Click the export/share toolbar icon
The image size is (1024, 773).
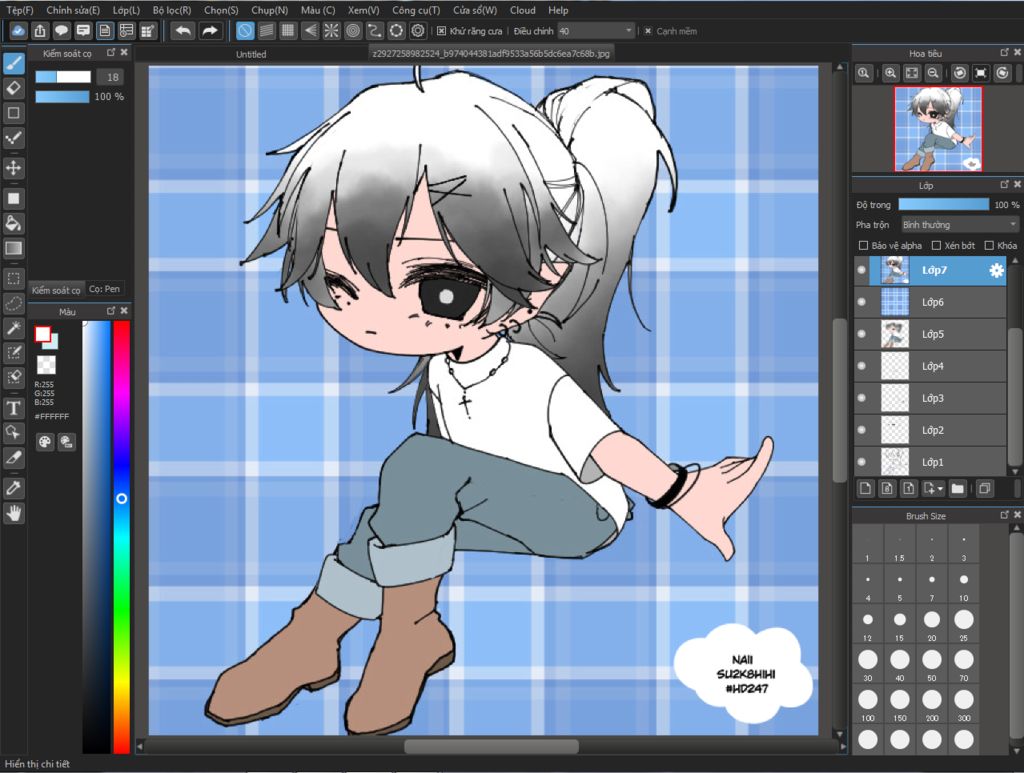pyautogui.click(x=40, y=31)
